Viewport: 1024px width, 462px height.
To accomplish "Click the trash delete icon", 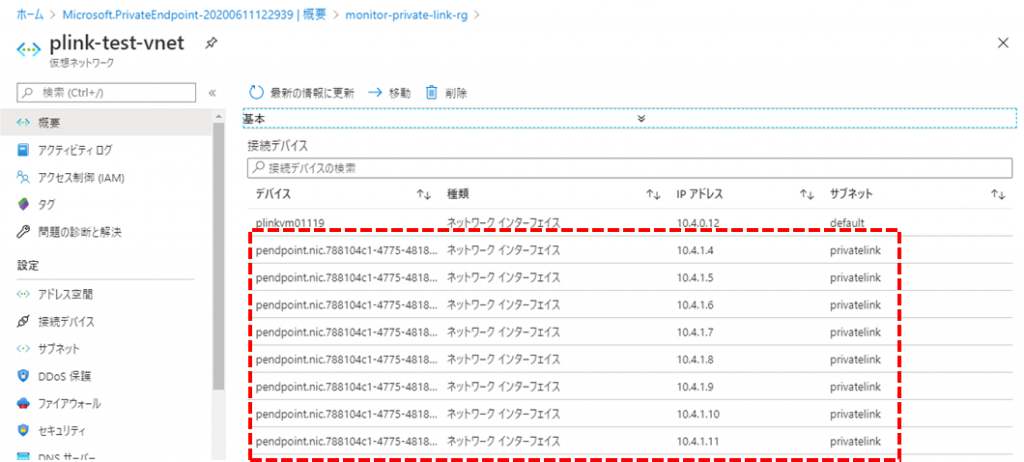I will [x=431, y=93].
